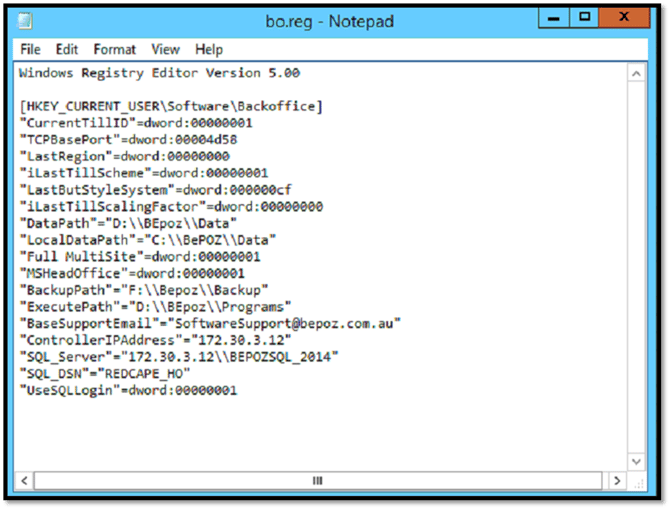
Task: Click the horizontal scrollbar left arrow
Action: tap(27, 481)
